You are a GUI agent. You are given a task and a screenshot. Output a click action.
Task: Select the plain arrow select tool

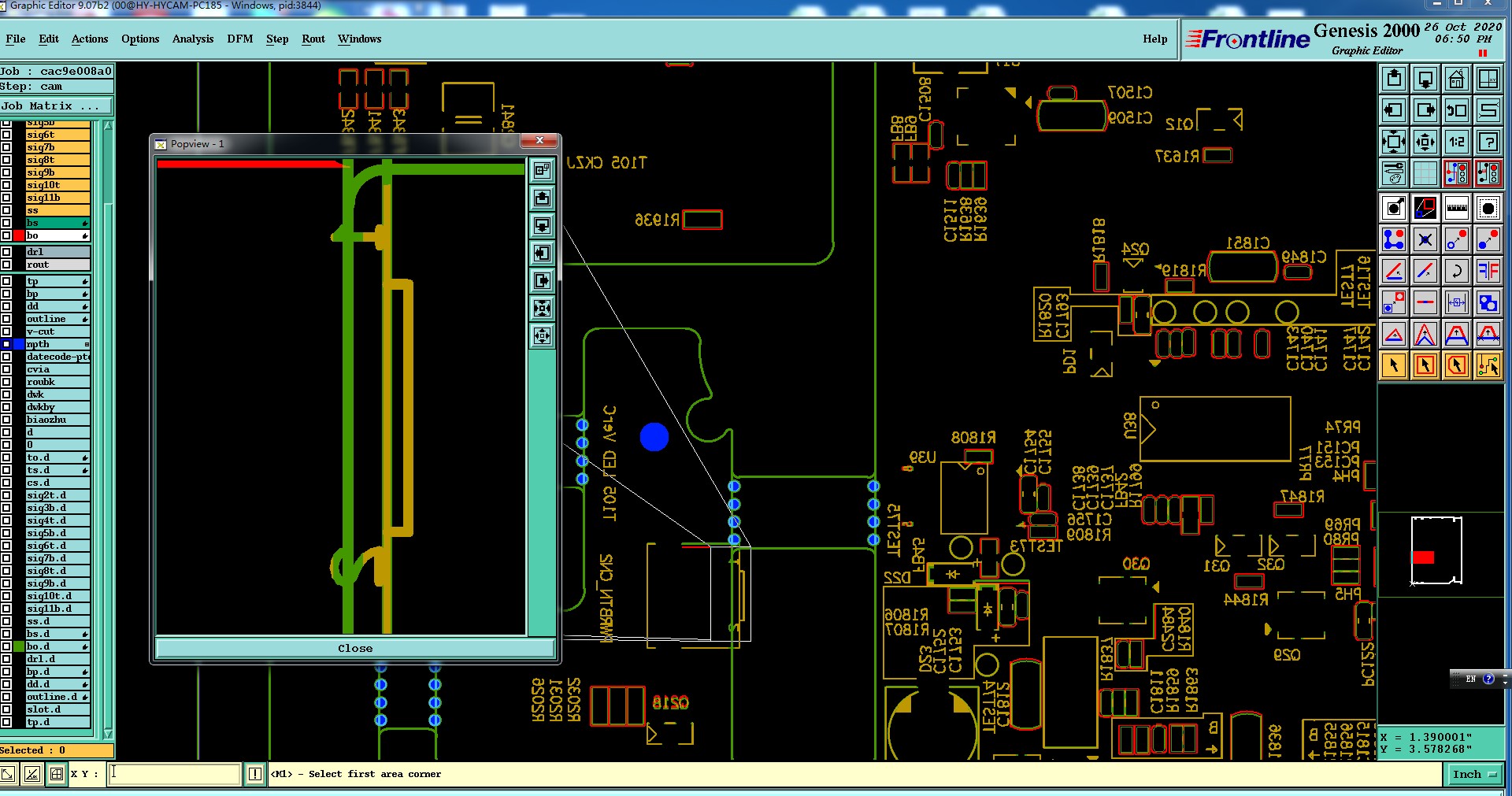coord(1394,365)
